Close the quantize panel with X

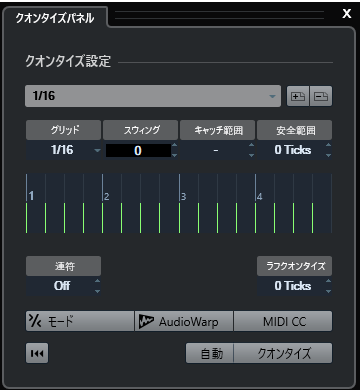coord(347,14)
